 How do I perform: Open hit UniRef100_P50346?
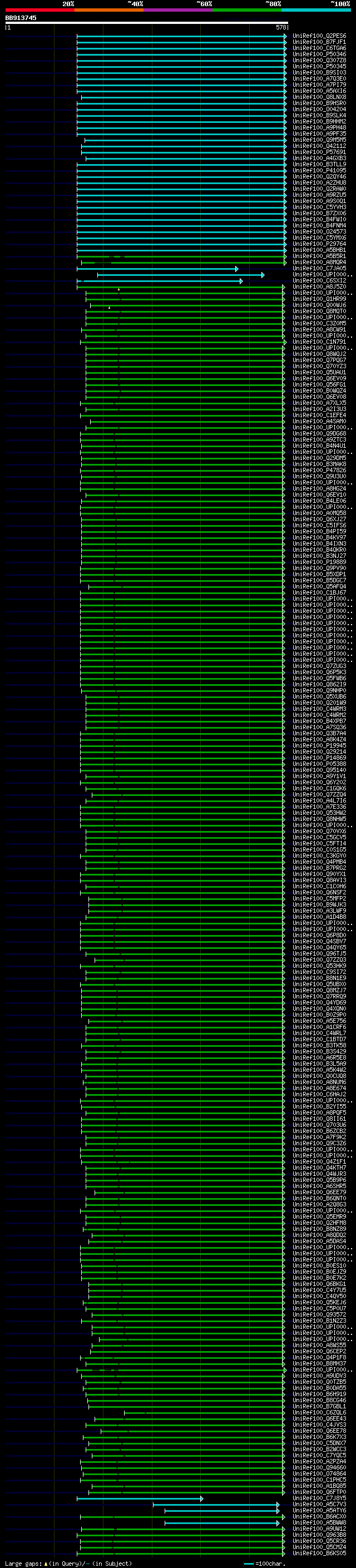point(319,54)
